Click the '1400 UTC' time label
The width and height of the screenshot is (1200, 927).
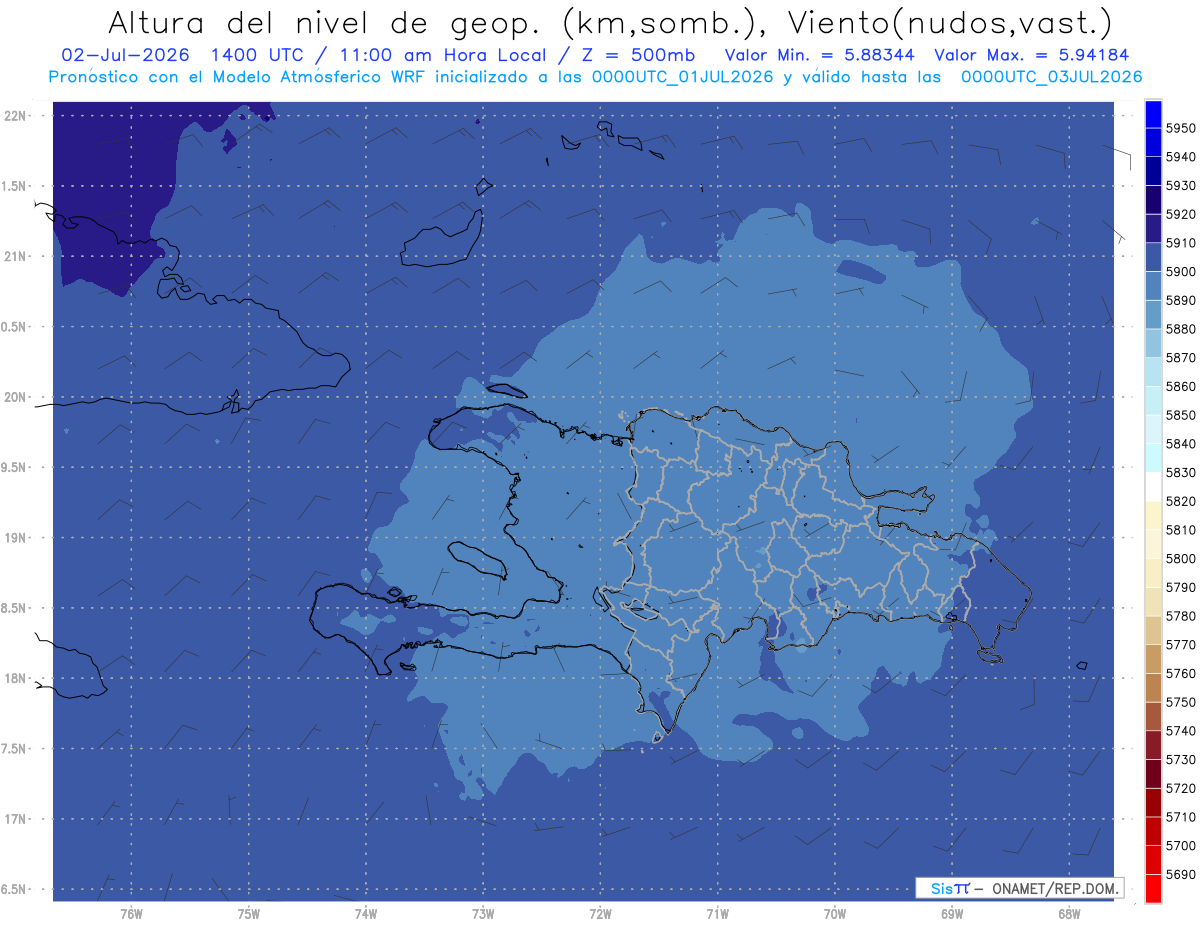pyautogui.click(x=259, y=55)
